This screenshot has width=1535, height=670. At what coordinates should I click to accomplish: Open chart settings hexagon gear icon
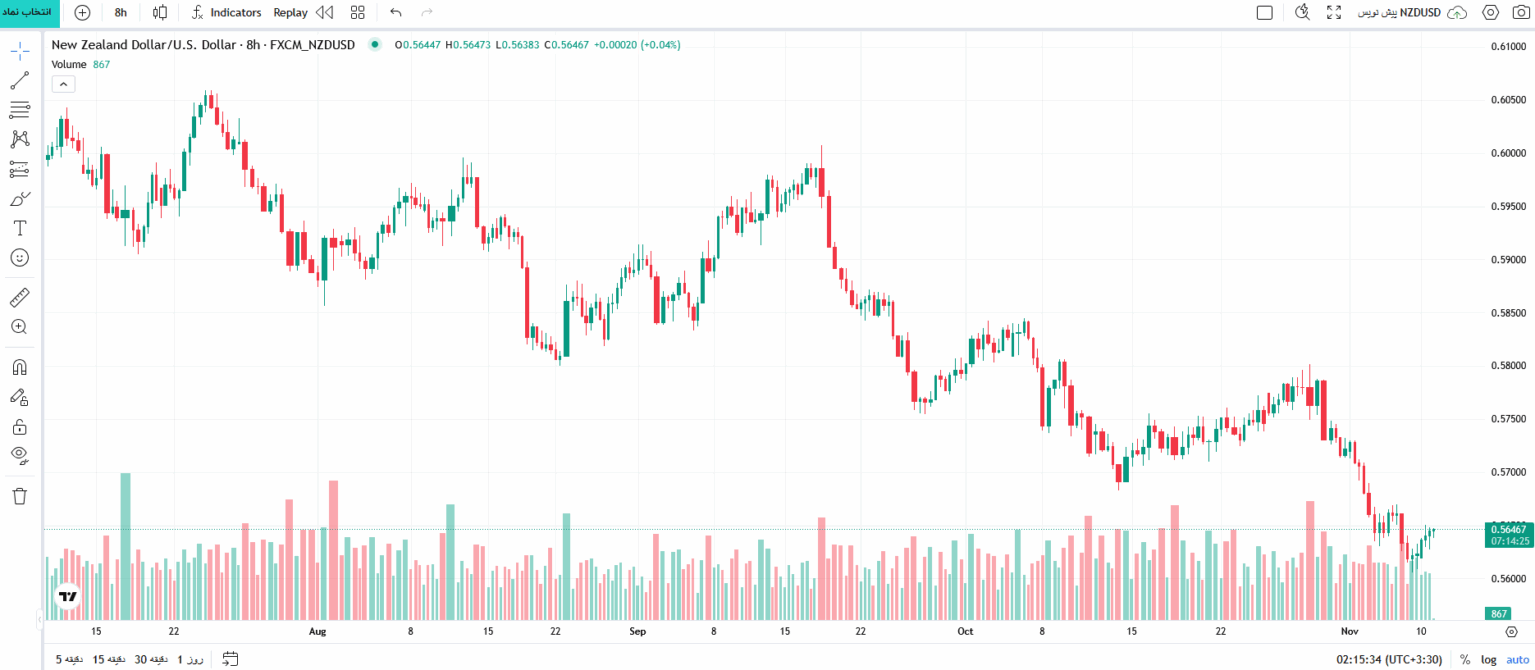(x=1490, y=12)
